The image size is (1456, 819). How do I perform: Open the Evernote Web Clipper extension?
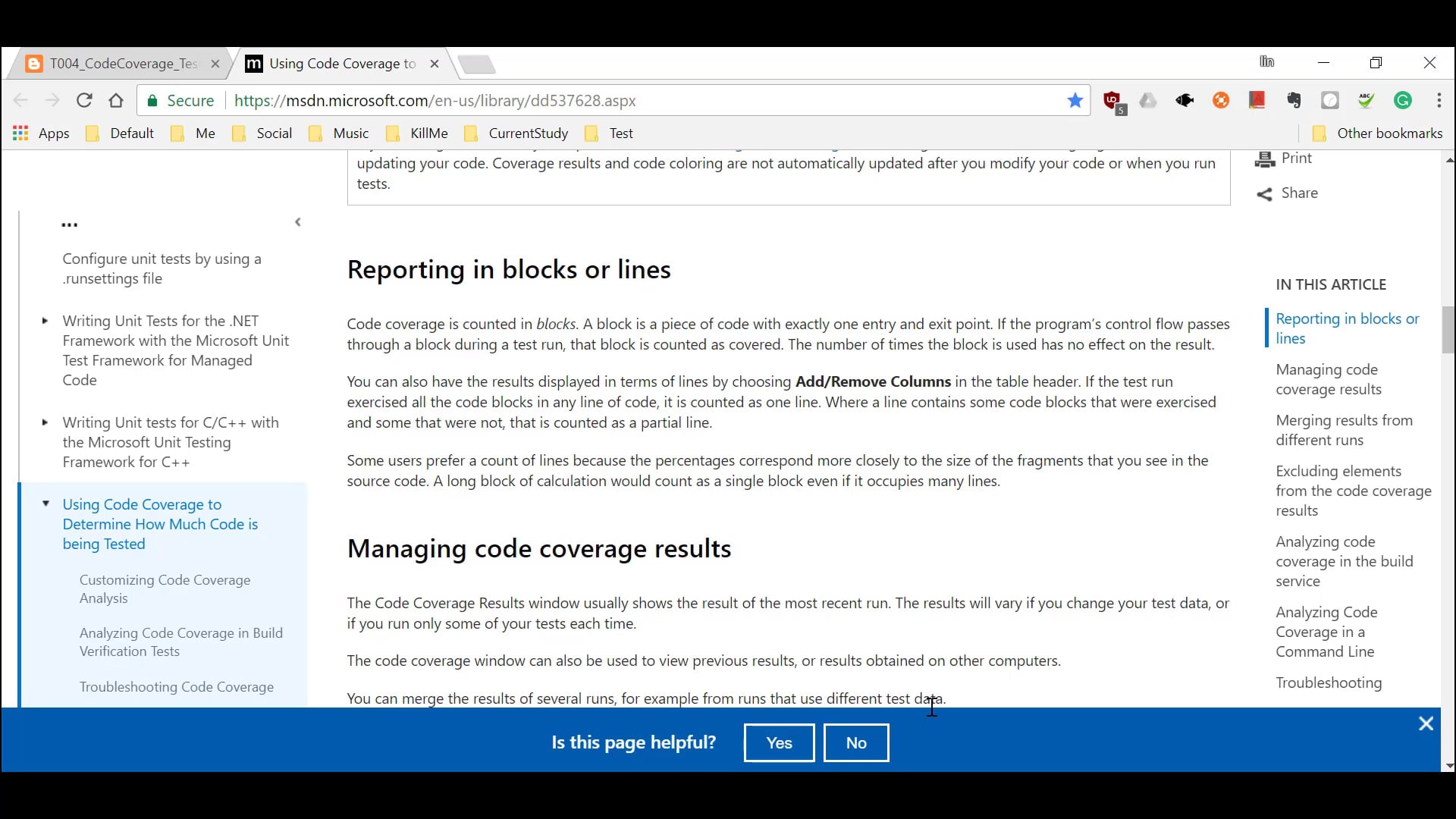pyautogui.click(x=1294, y=100)
